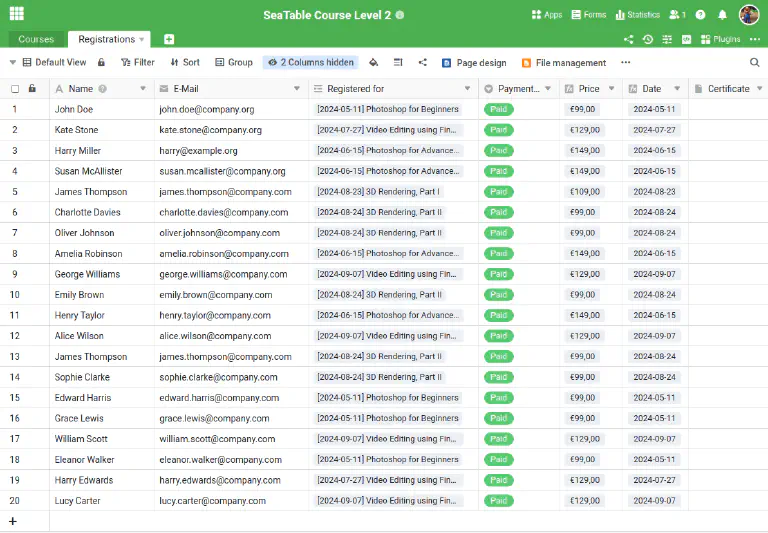The width and height of the screenshot is (768, 533).
Task: Expand the Name column dropdown
Action: point(144,89)
